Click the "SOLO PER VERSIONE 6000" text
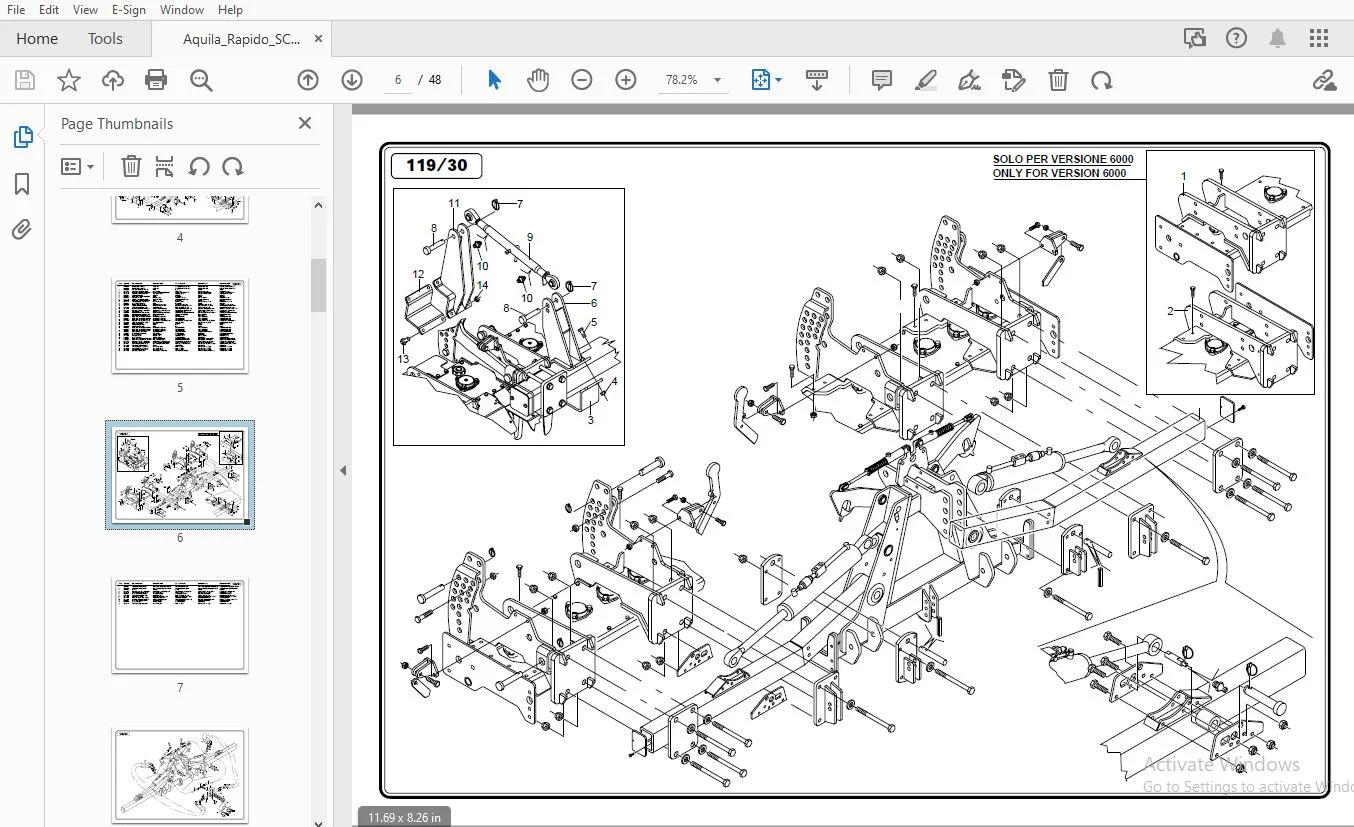 coord(1063,159)
